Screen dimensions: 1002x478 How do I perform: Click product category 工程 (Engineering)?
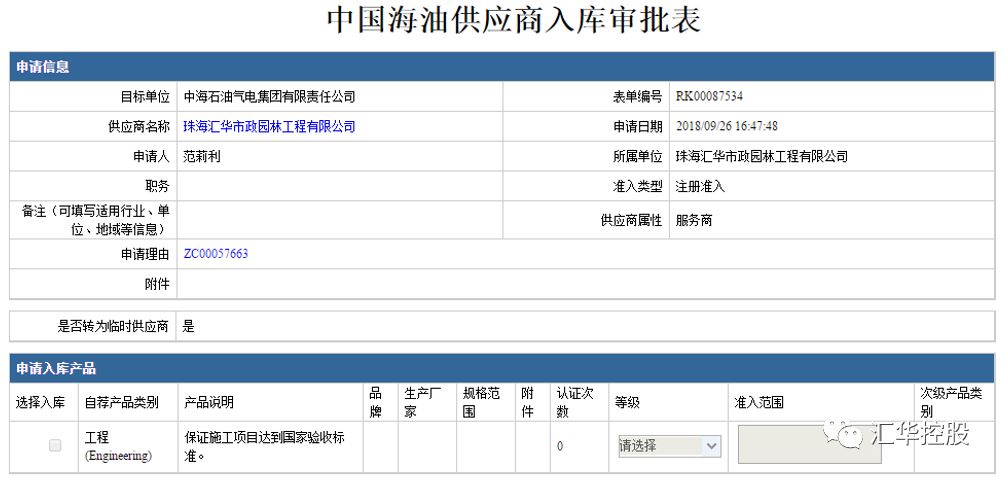coord(118,446)
